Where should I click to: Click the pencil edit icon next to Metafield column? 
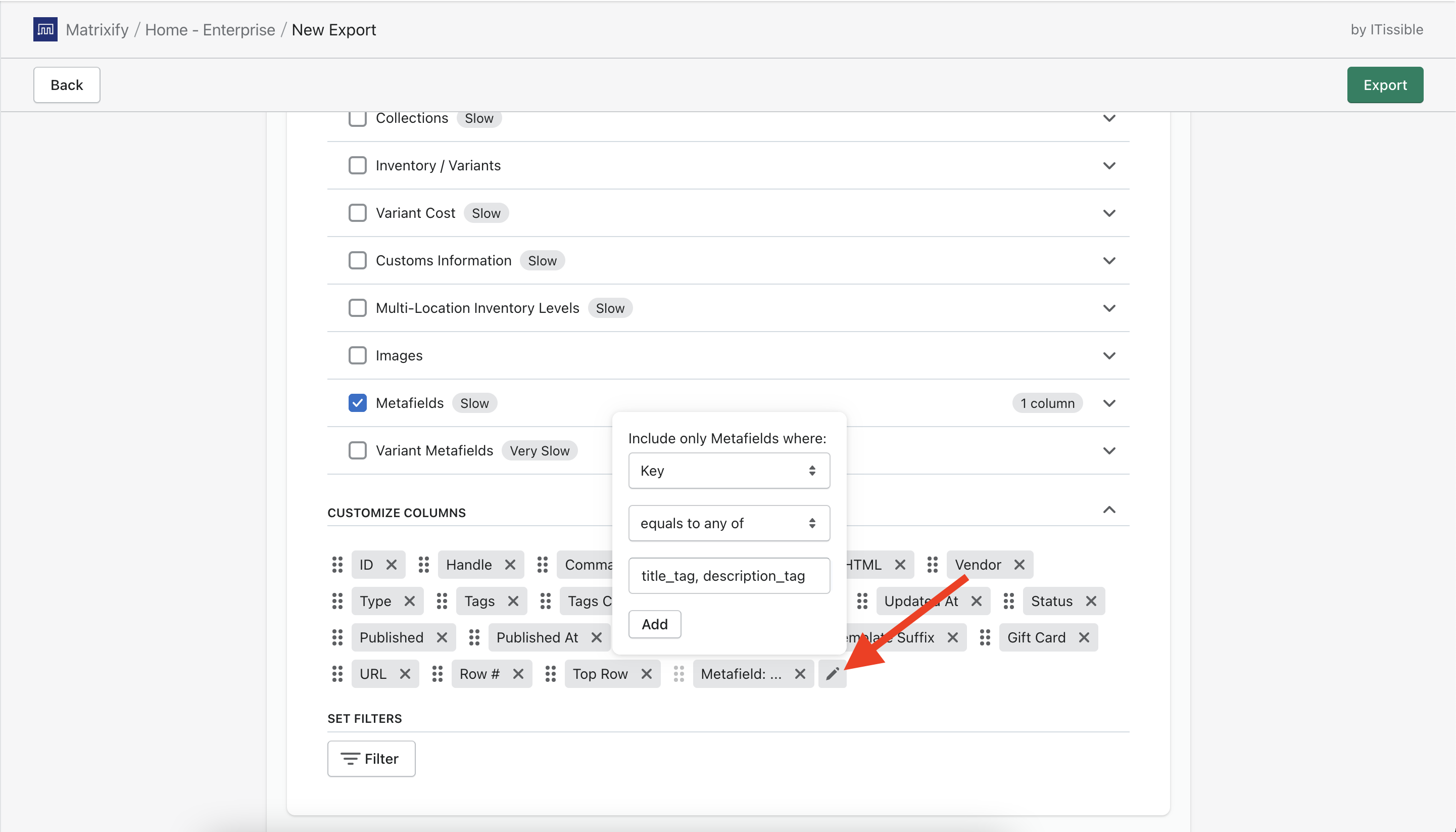tap(832, 674)
